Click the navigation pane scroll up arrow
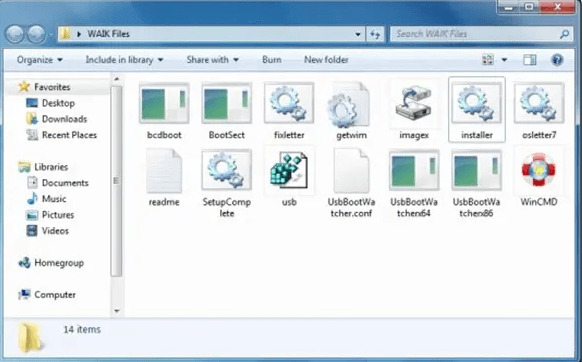Screen dimensions: 582x362 click(x=117, y=79)
